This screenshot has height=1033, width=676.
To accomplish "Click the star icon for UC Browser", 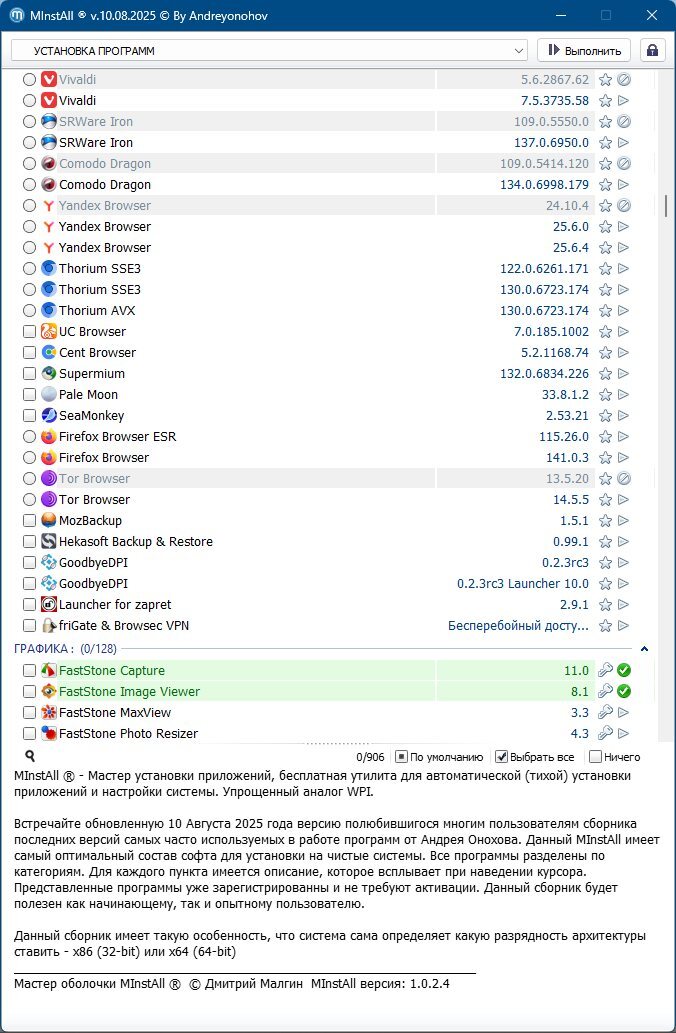I will (605, 331).
